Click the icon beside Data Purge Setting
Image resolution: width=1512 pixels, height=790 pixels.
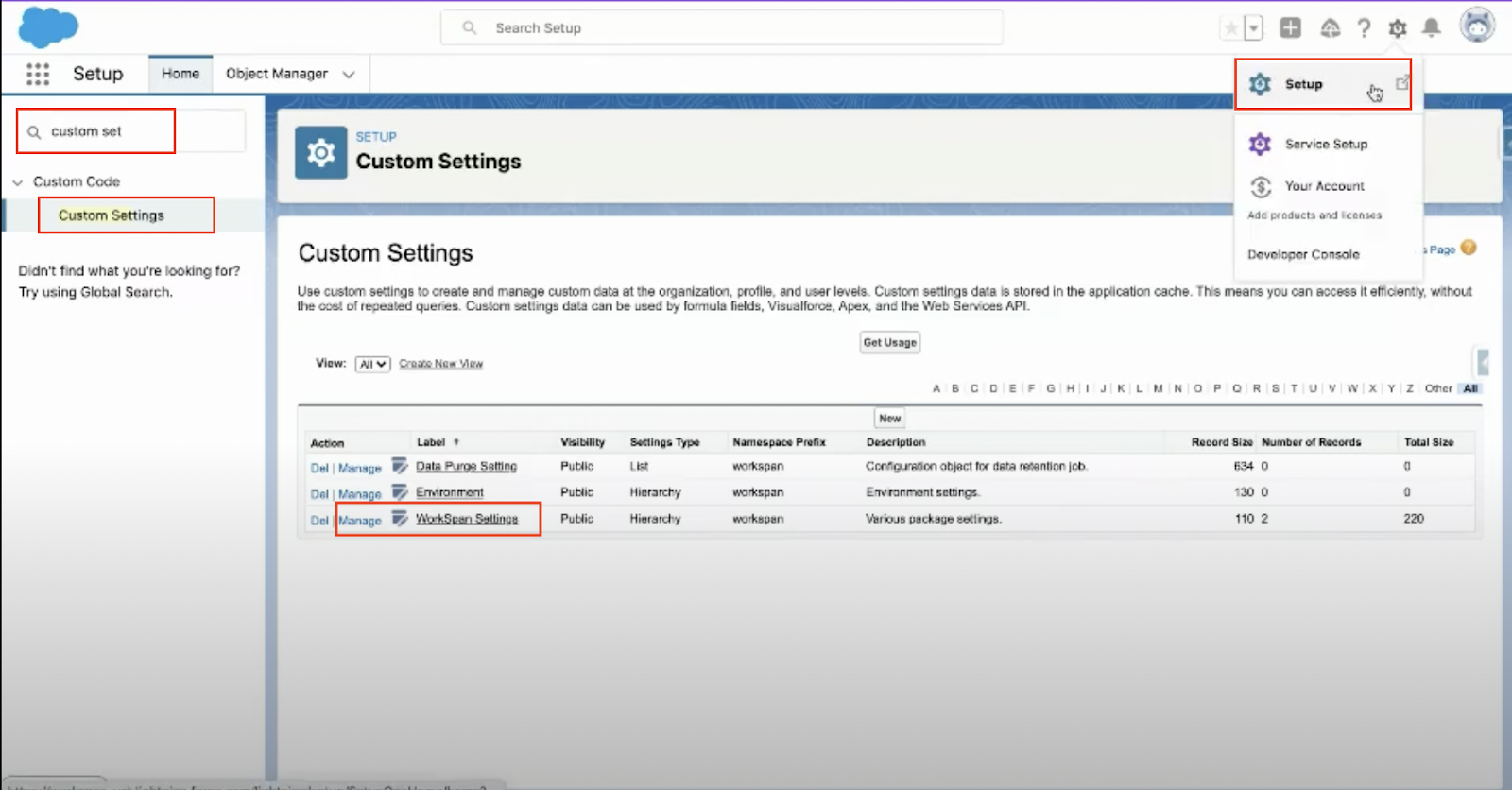pyautogui.click(x=400, y=466)
